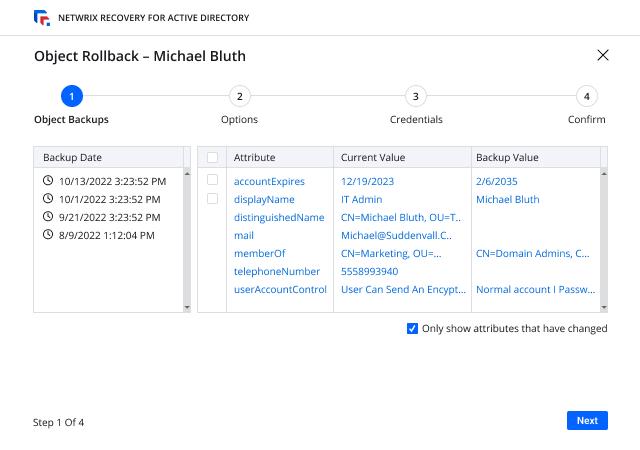Click clock icon for 8/9/2022 backup
Image resolution: width=640 pixels, height=450 pixels.
pos(48,235)
